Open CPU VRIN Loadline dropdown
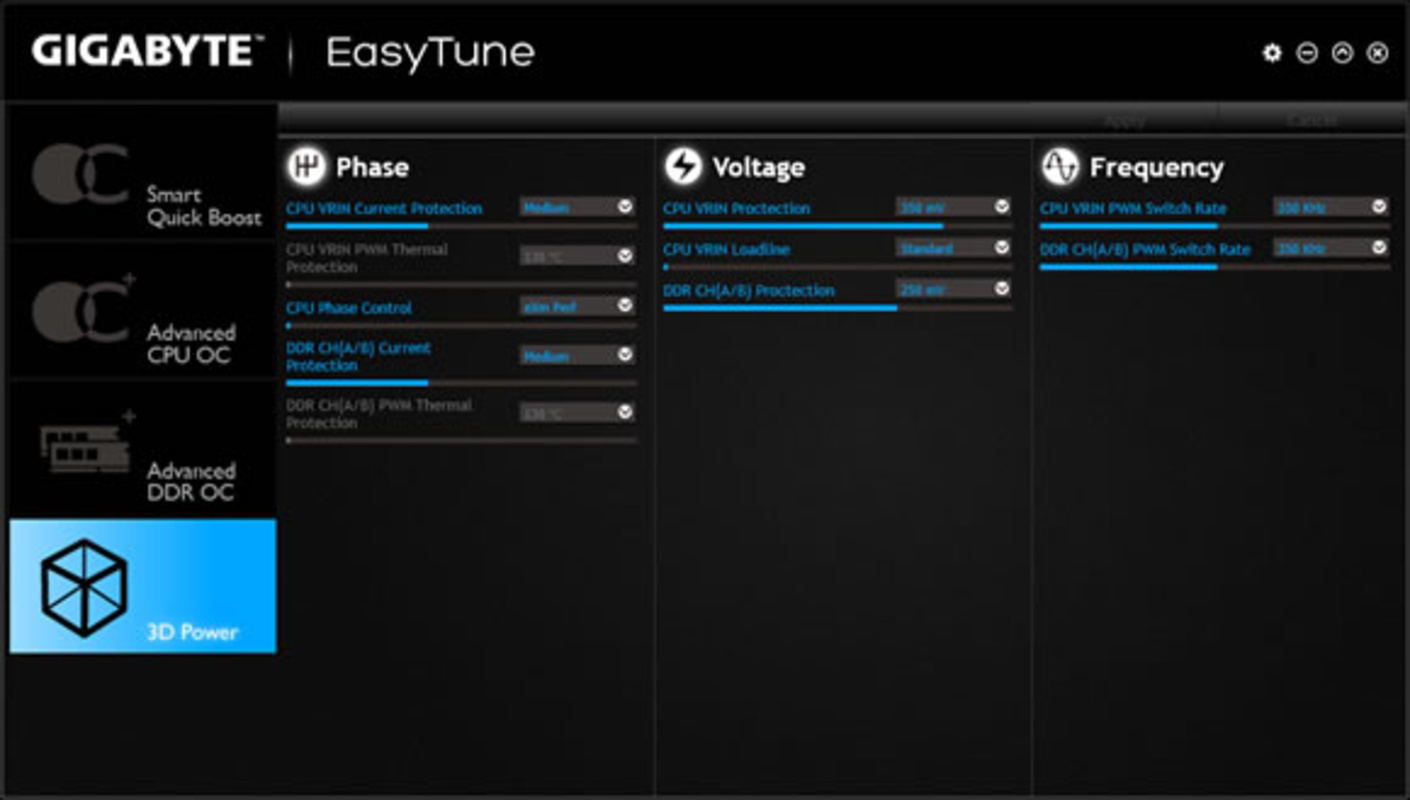This screenshot has height=800, width=1410. coord(954,248)
